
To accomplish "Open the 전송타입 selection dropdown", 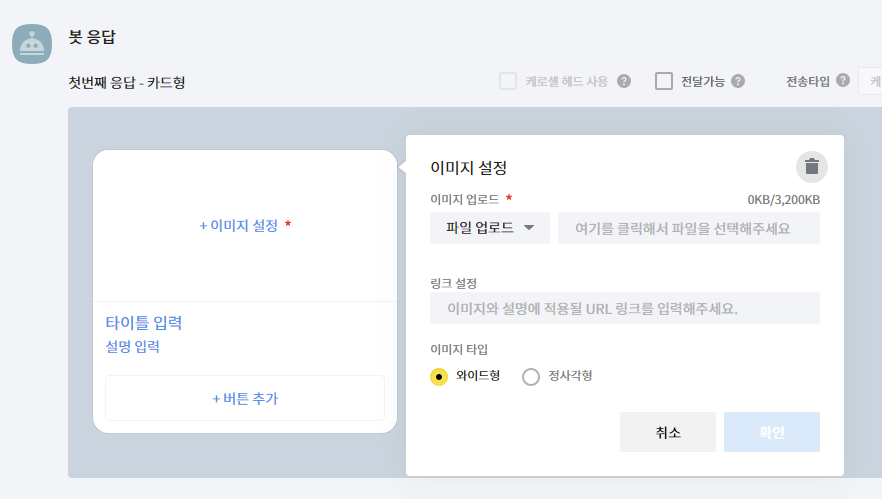I will point(870,81).
